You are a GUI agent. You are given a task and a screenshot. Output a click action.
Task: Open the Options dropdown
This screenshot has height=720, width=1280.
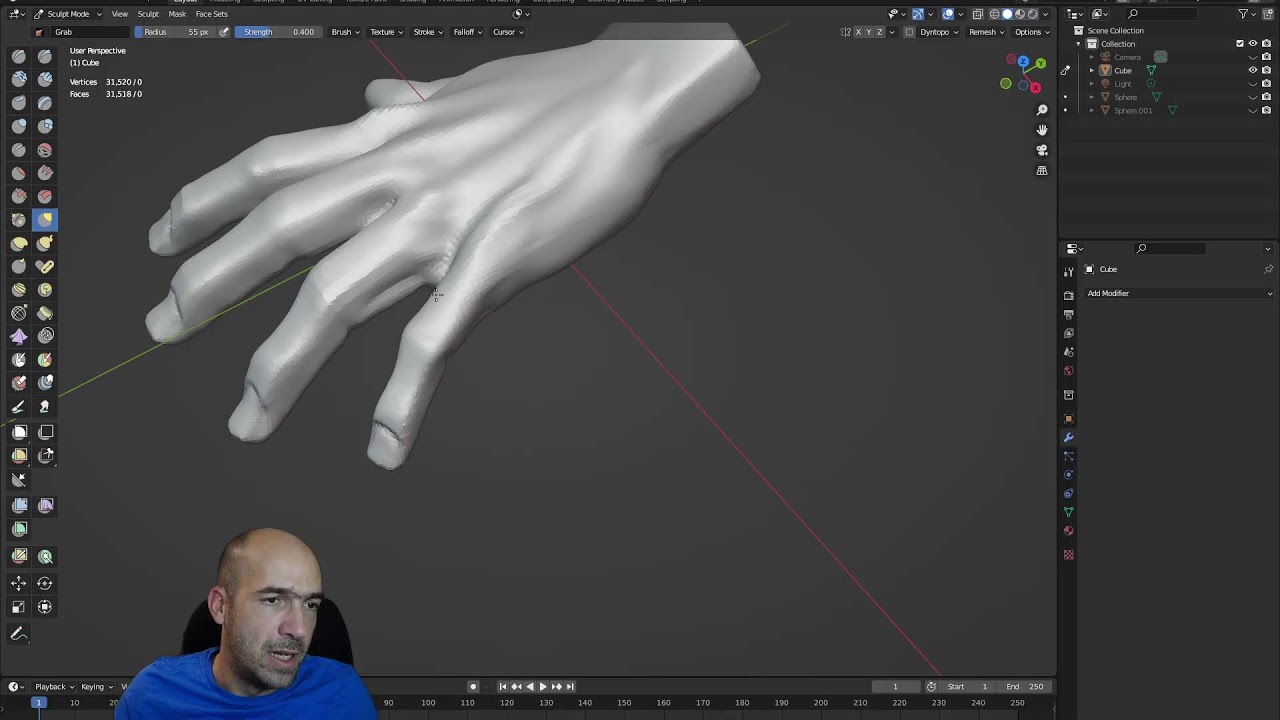click(1031, 32)
